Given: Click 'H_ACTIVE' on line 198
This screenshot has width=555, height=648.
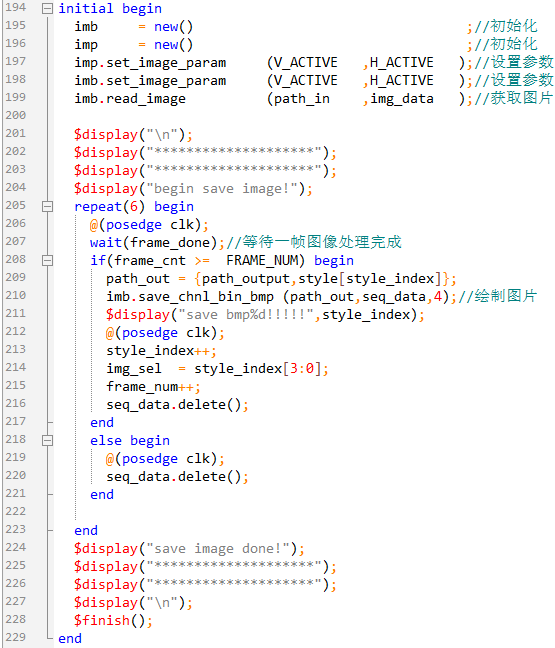Looking at the screenshot, I should [402, 81].
